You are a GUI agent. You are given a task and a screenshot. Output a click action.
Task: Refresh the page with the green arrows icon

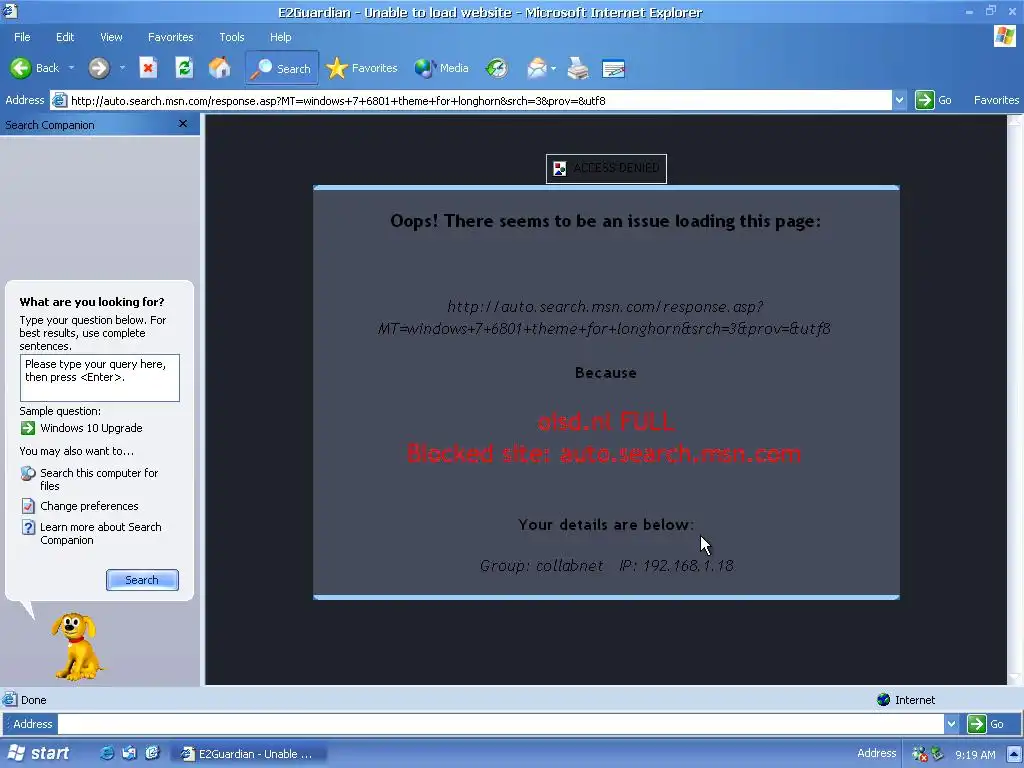[x=184, y=68]
